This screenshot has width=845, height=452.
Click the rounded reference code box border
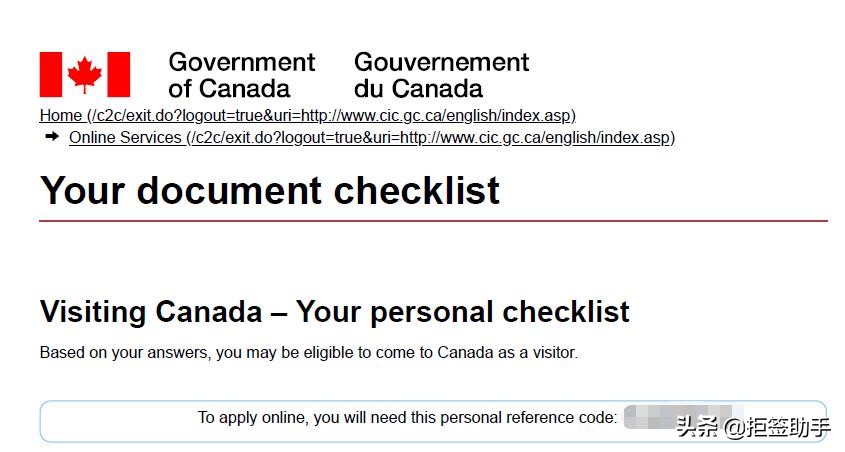click(x=433, y=402)
